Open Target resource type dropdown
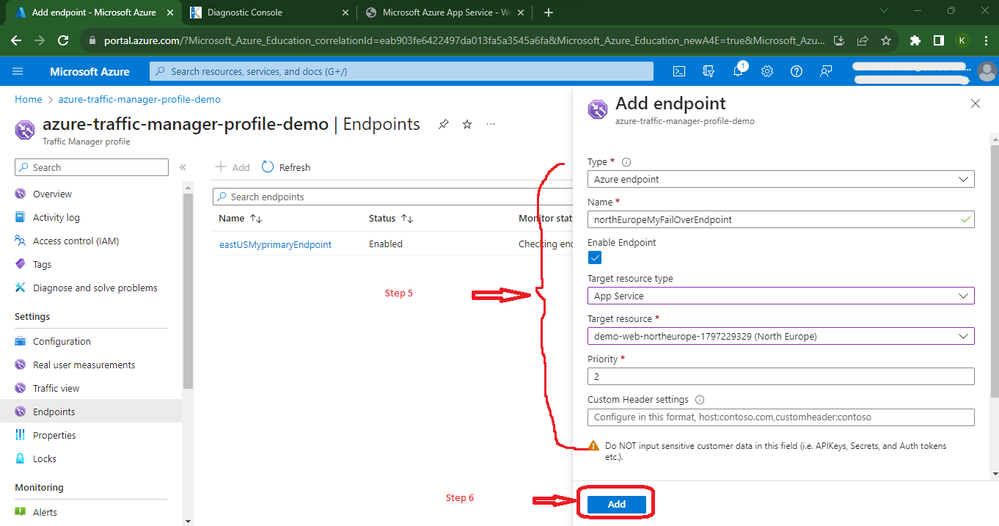Screen dimensions: 999x526 click(x=780, y=295)
